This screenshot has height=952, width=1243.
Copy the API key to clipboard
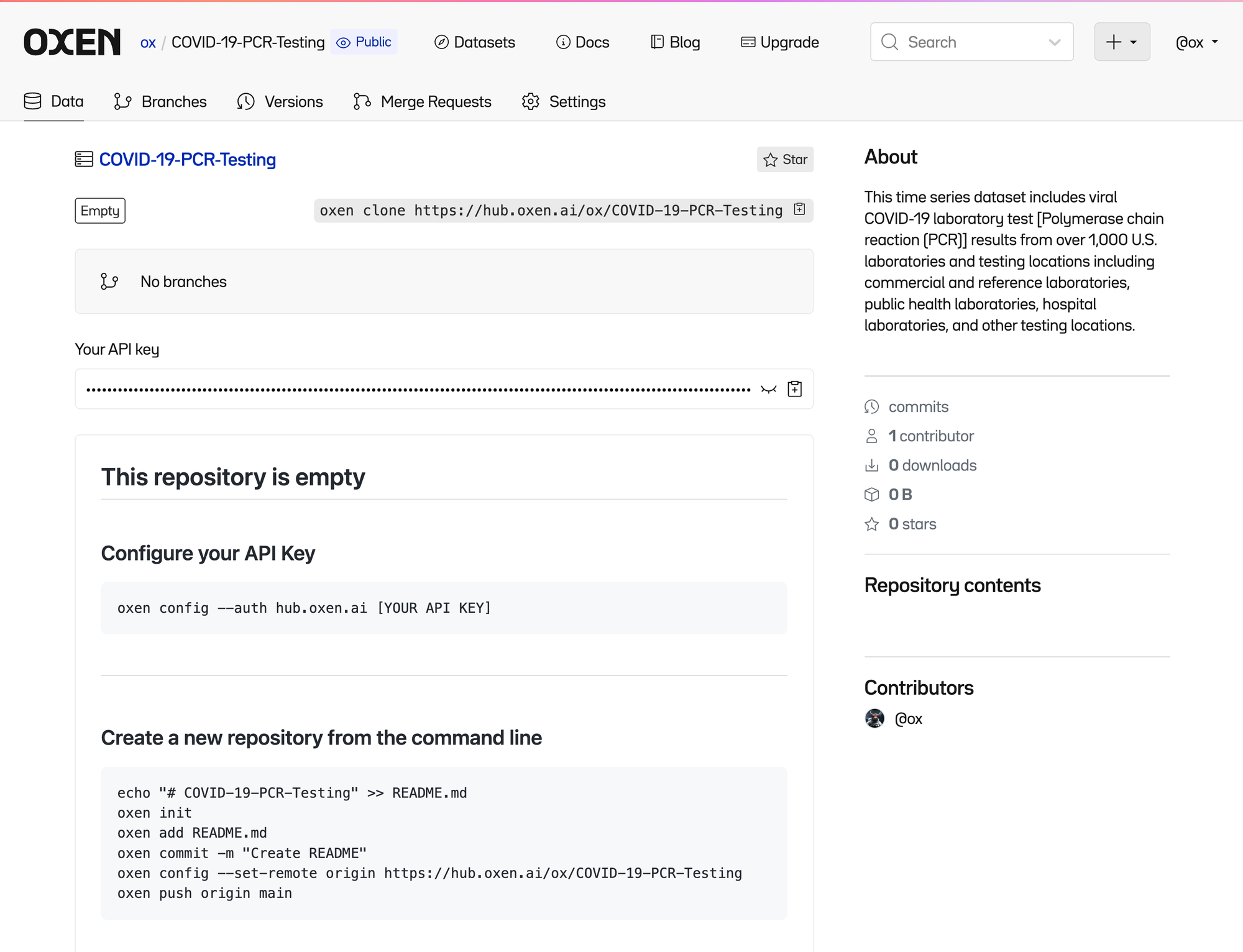[794, 389]
